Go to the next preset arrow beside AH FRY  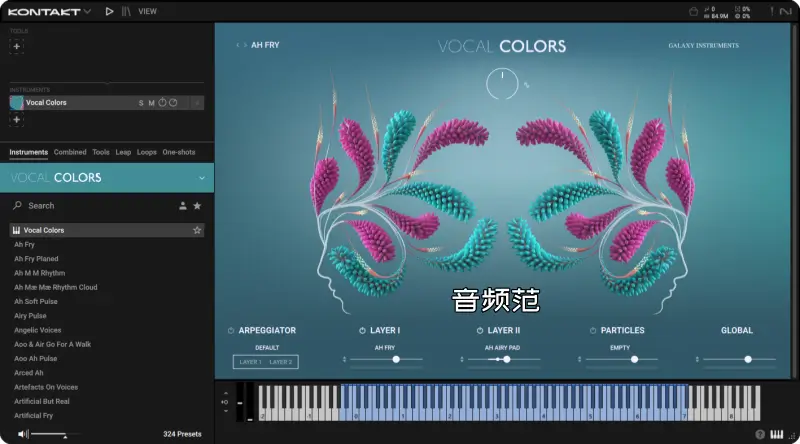pos(245,45)
